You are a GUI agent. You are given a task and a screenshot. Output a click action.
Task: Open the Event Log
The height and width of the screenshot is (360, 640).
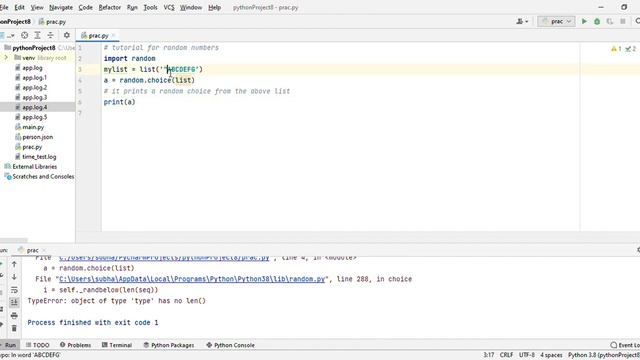point(625,345)
